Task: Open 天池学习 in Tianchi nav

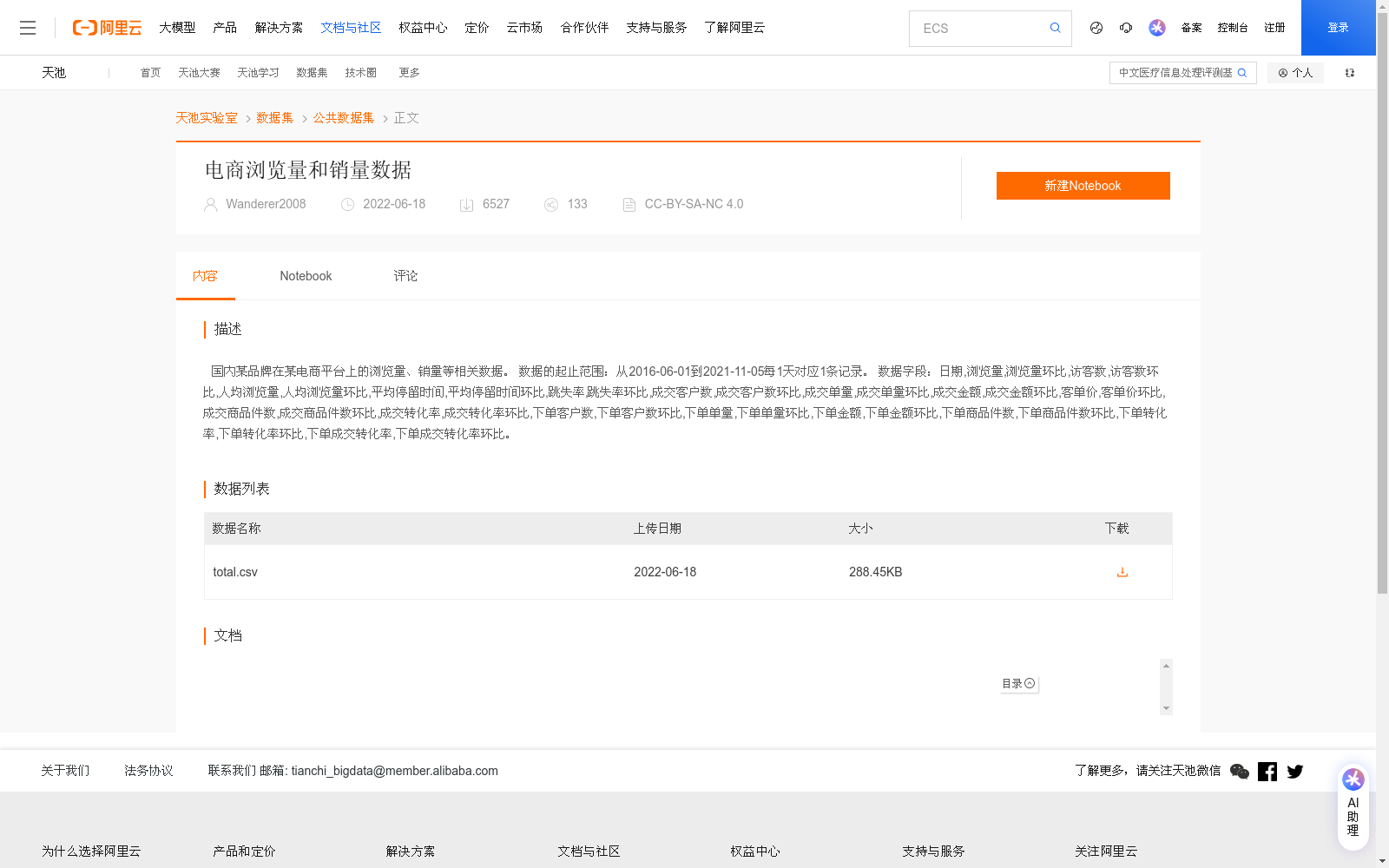Action: [x=258, y=73]
